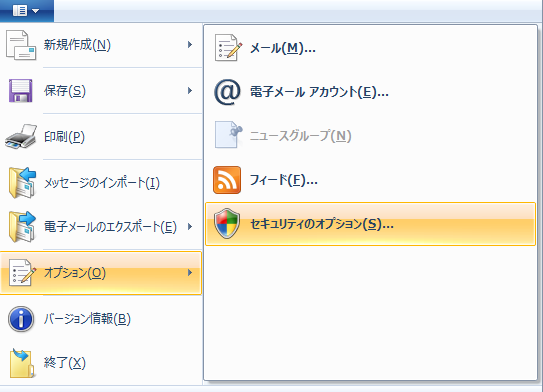Select the 印刷(P) menu label

tap(64, 137)
